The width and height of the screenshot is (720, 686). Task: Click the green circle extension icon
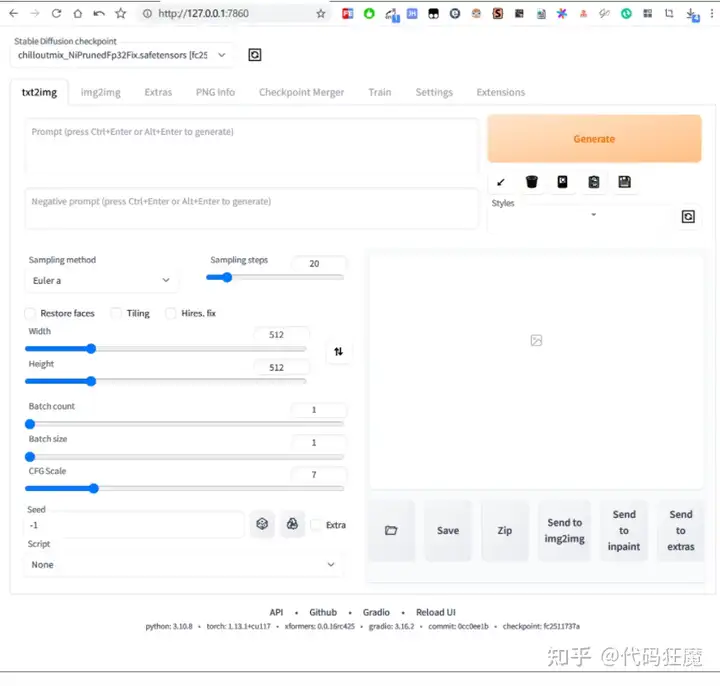369,14
